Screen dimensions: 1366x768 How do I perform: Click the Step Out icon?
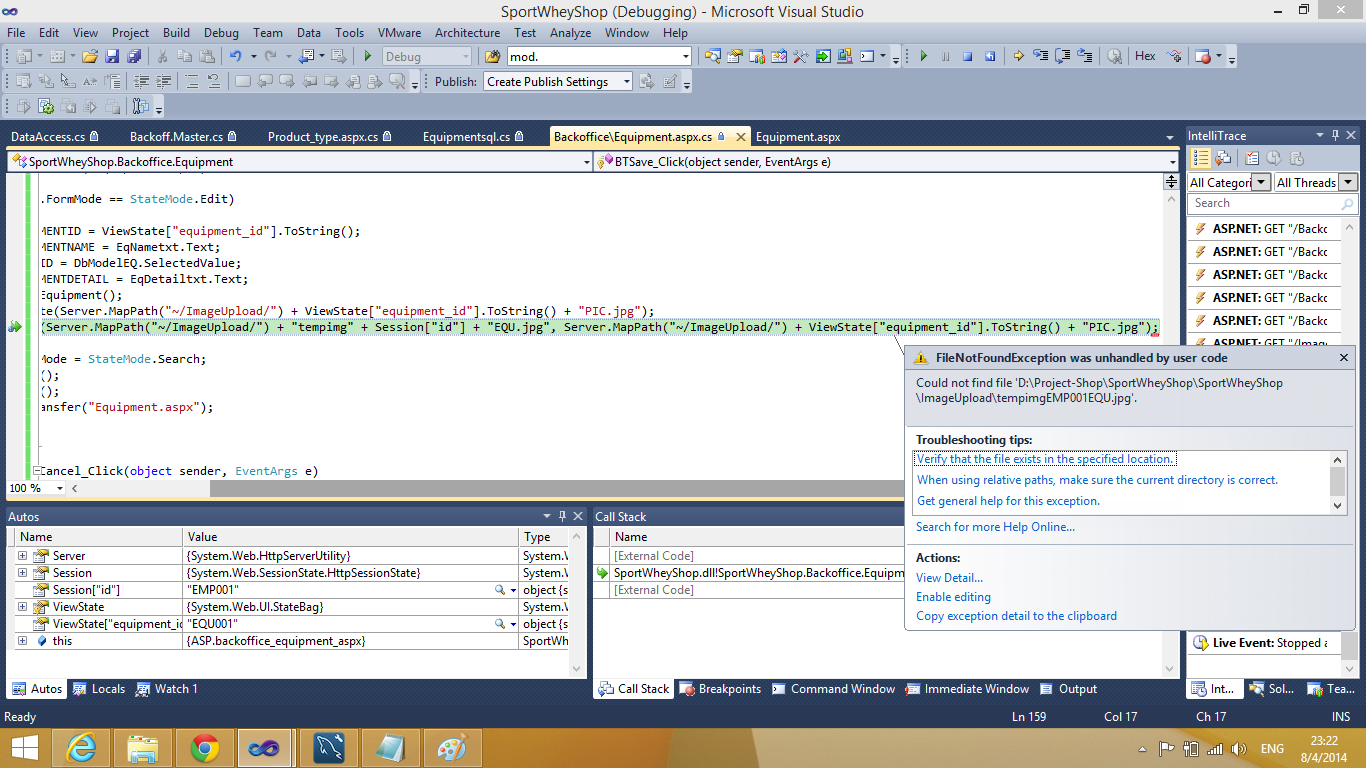click(x=1086, y=56)
